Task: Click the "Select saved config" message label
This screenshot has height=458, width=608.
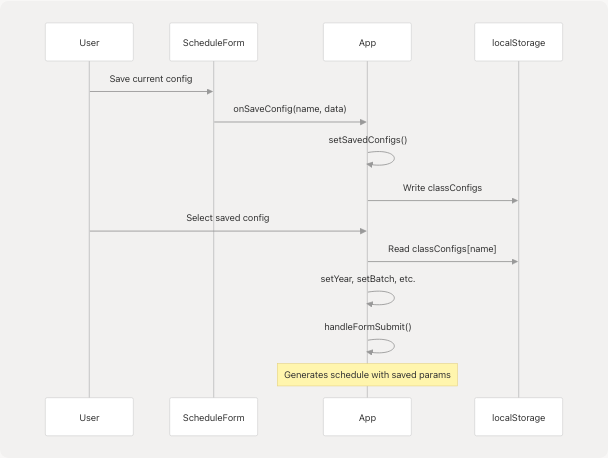Action: [227, 217]
